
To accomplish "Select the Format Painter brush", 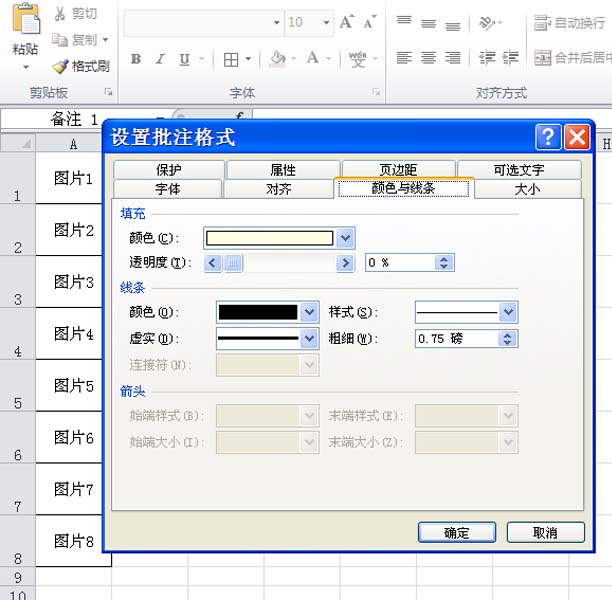I will click(81, 66).
